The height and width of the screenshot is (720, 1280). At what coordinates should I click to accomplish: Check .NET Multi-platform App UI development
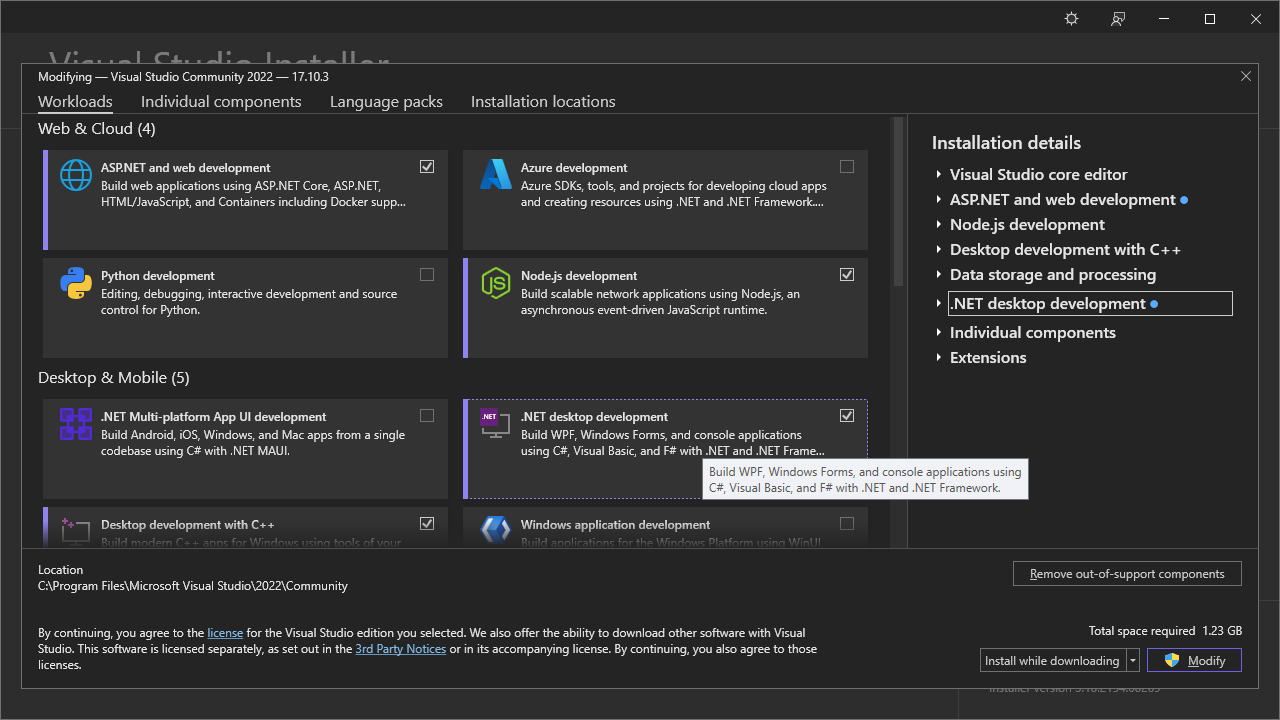427,416
